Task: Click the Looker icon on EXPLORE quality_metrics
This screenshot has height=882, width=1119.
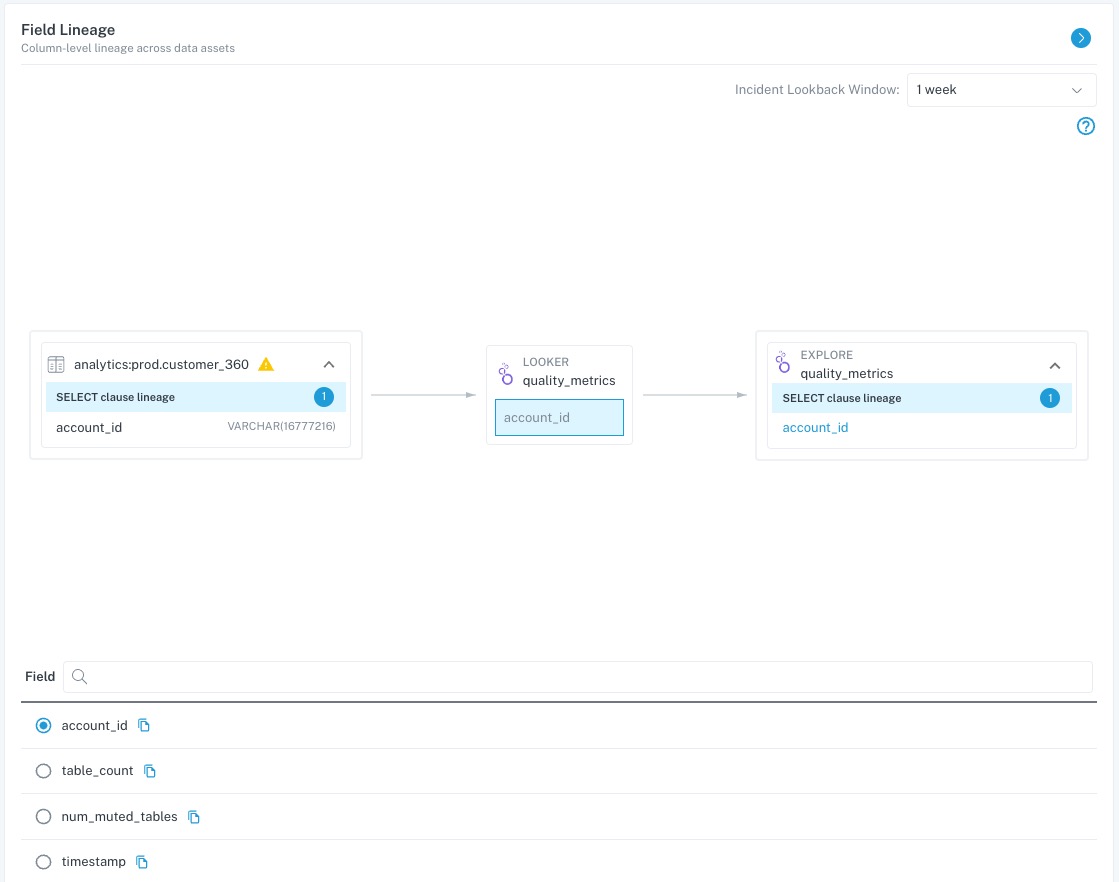Action: click(x=783, y=363)
